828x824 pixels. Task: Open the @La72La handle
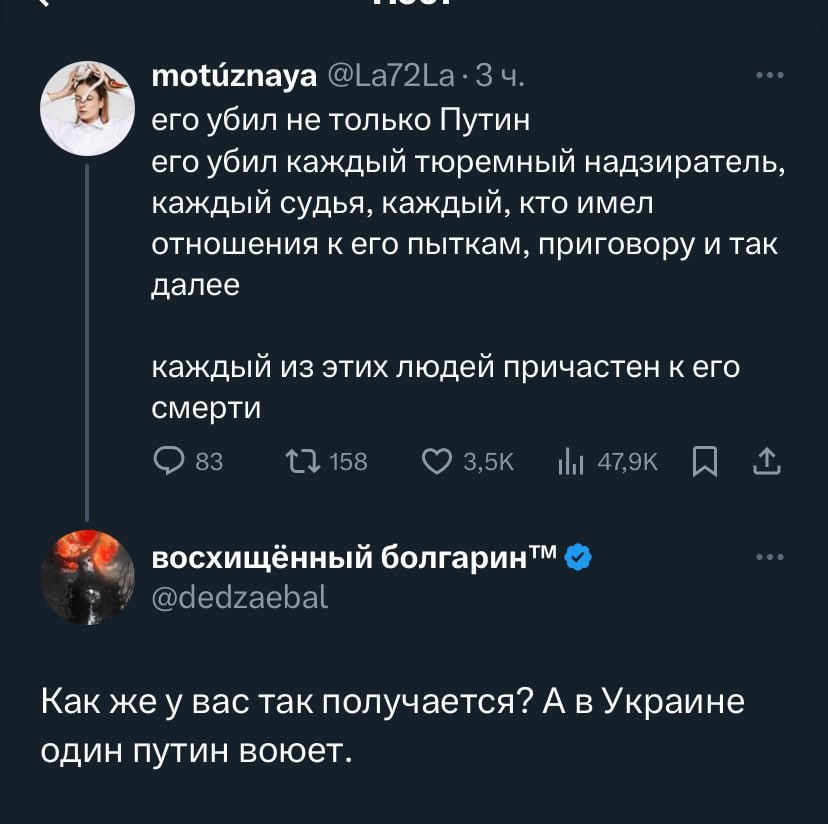[391, 75]
